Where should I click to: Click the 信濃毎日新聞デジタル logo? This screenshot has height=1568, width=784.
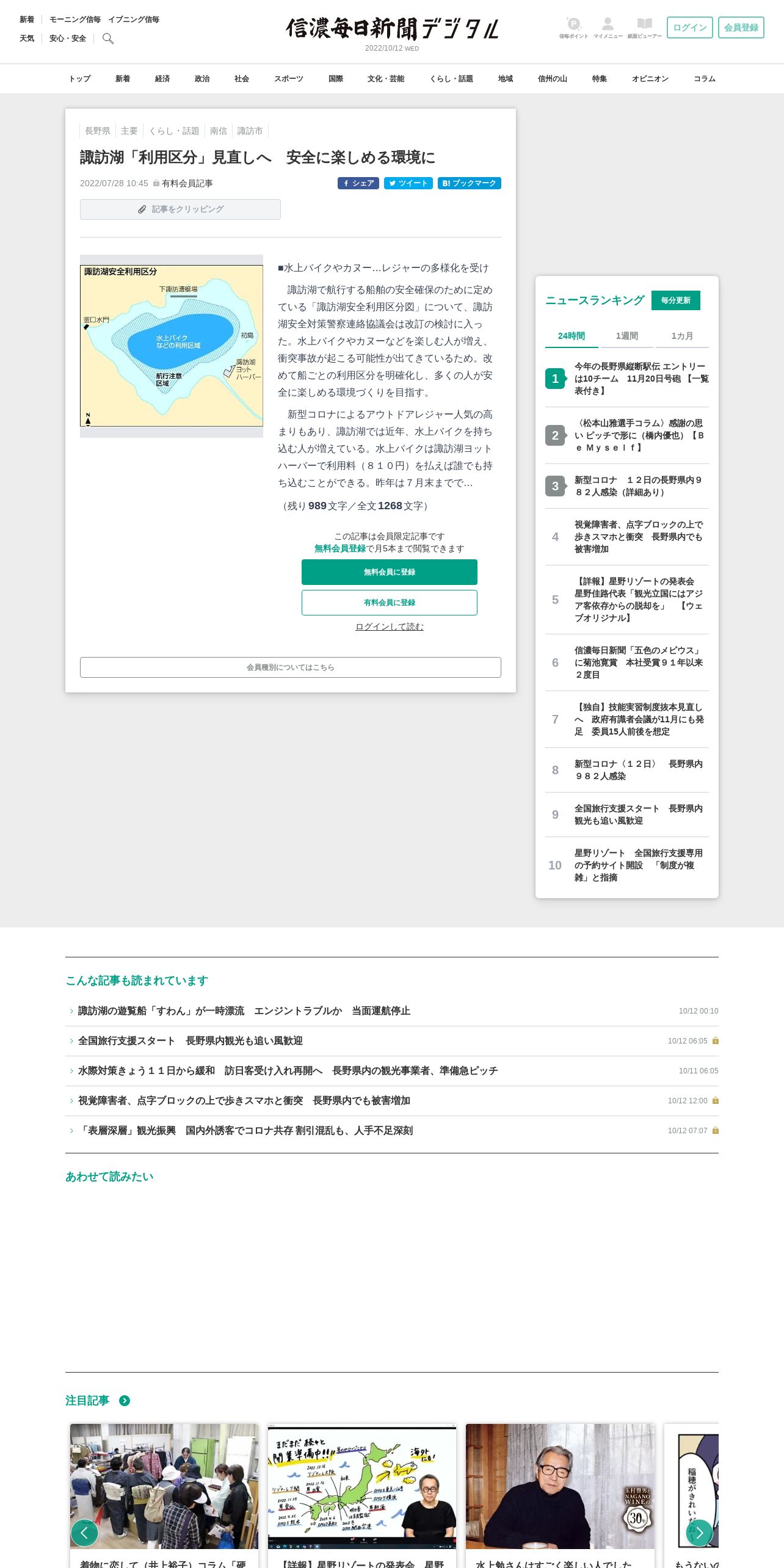392,29
